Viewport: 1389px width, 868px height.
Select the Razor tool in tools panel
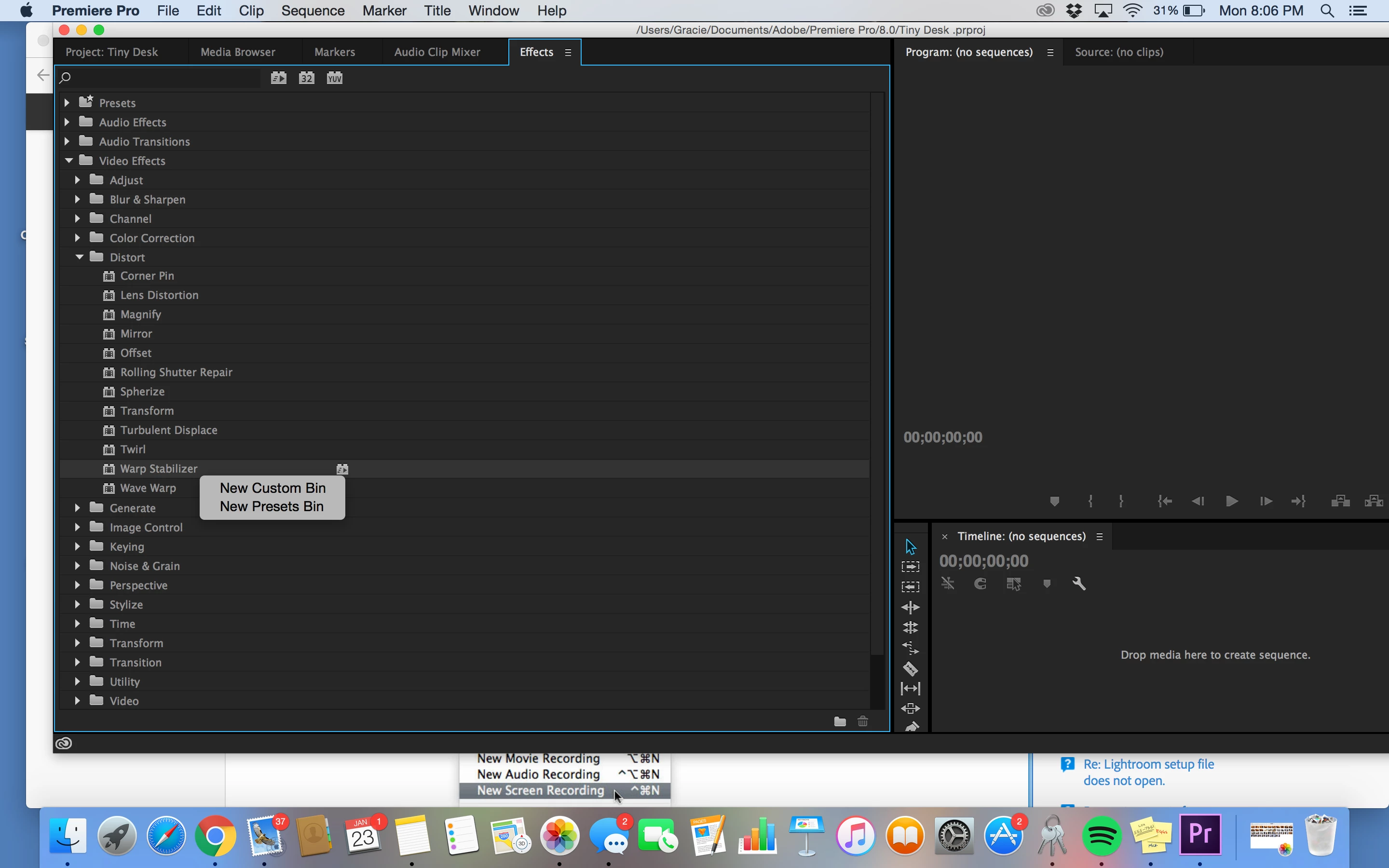click(910, 668)
